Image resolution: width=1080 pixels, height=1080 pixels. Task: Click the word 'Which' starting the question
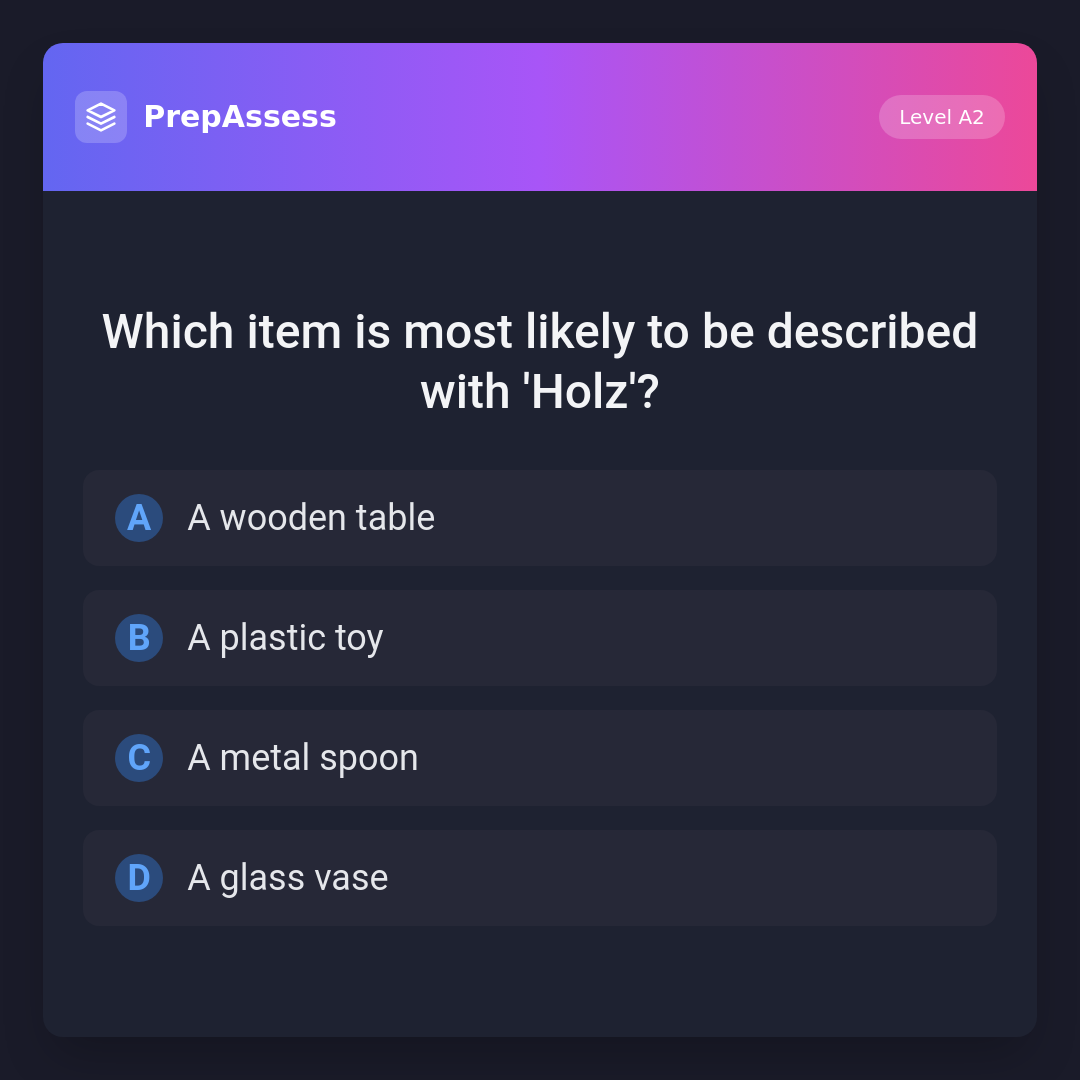[167, 332]
